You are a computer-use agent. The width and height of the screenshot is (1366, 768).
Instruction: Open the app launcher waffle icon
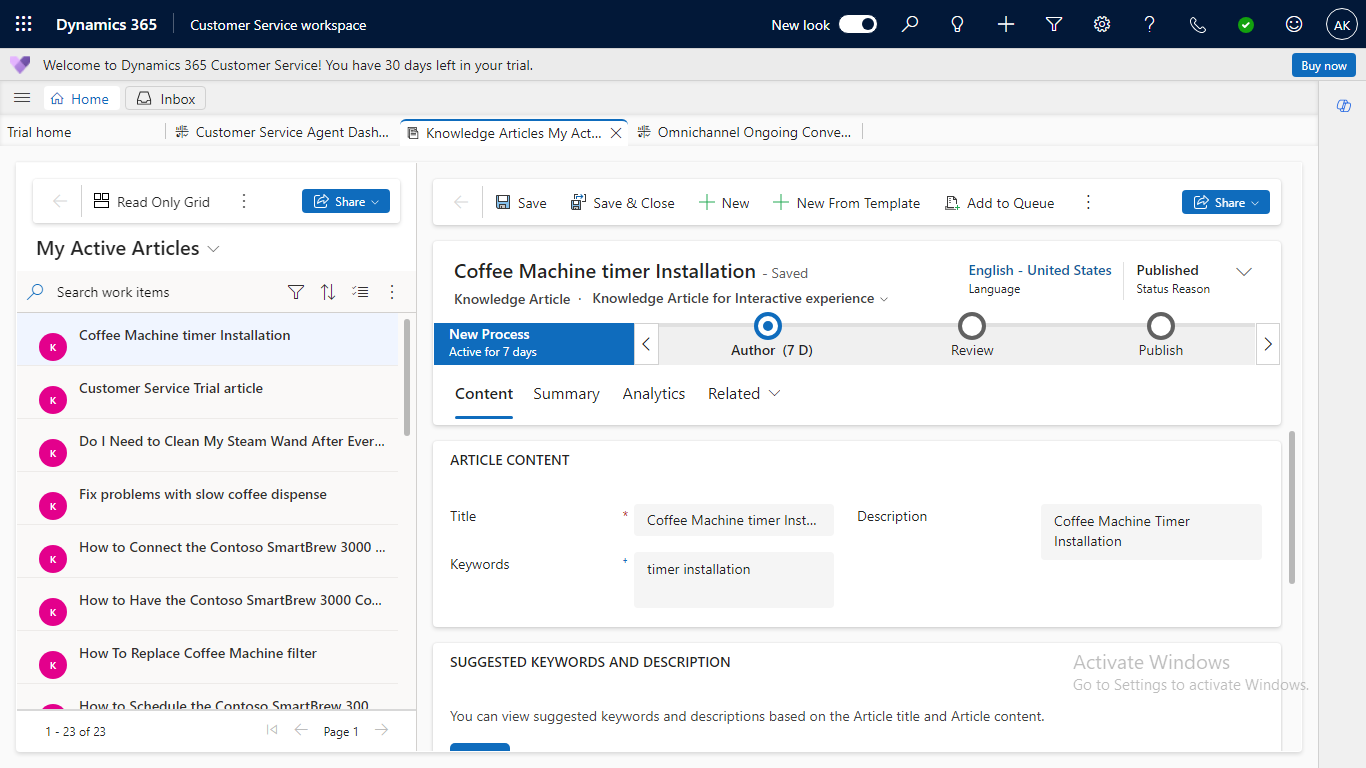click(24, 25)
